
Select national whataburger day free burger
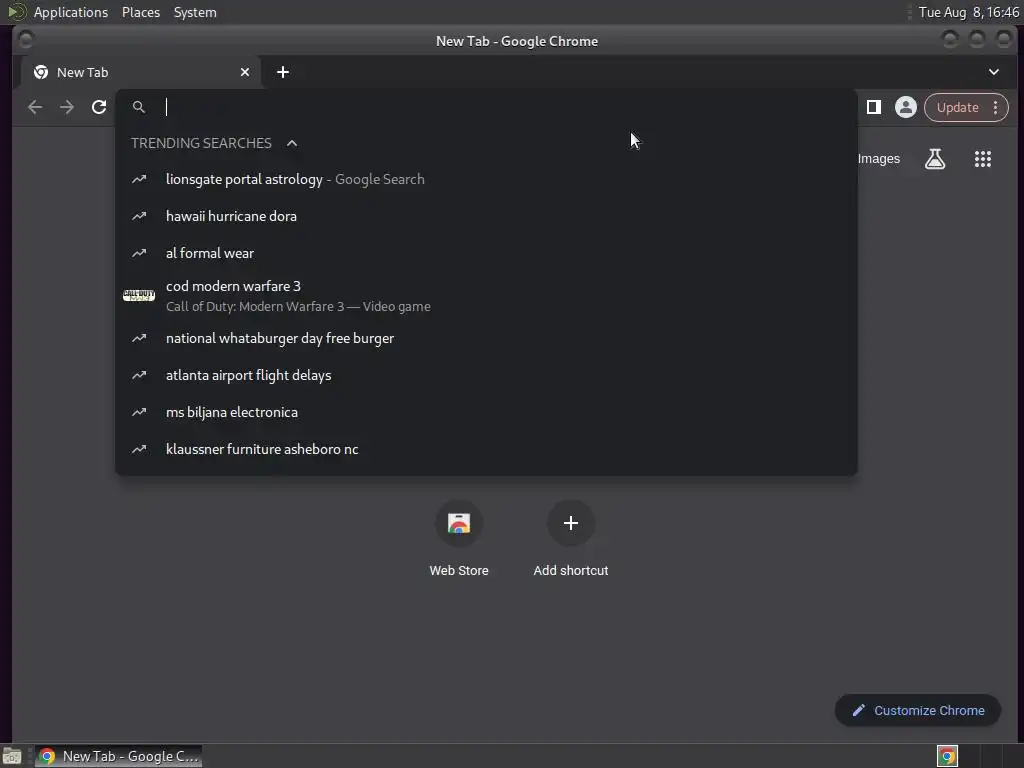coord(486,338)
